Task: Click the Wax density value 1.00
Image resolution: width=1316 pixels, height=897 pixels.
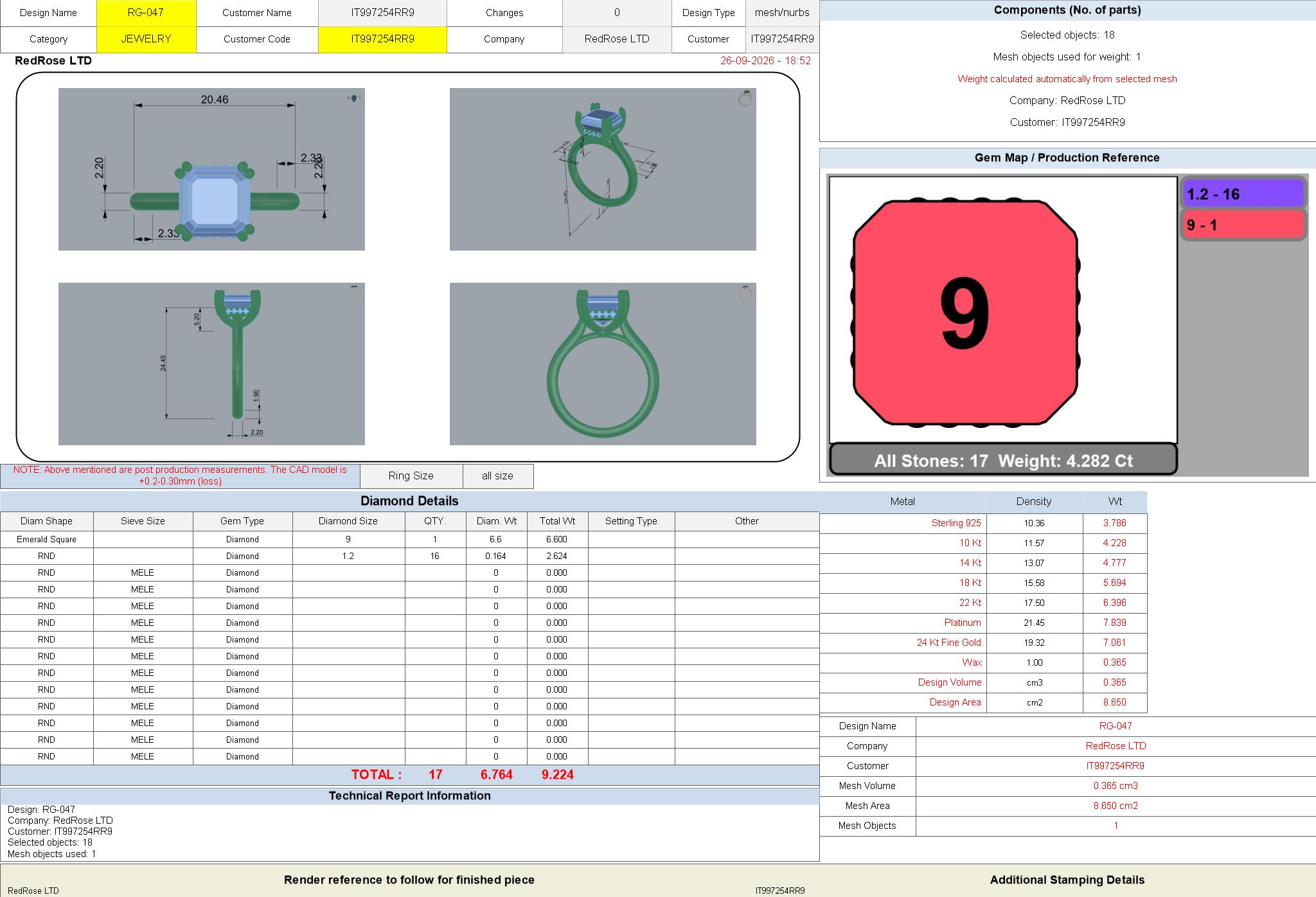Action: tap(1035, 662)
